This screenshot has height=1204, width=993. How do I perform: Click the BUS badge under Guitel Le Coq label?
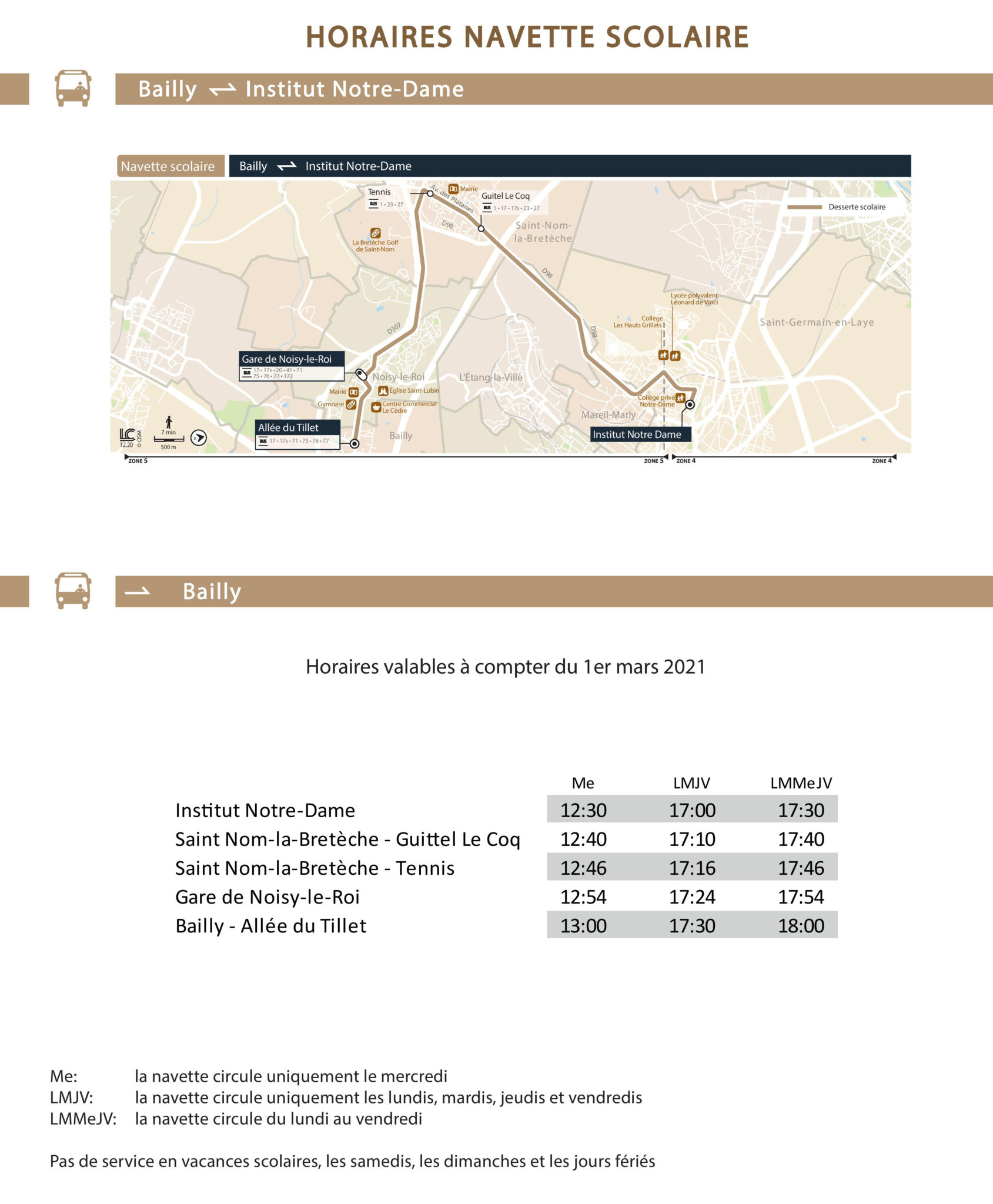tap(487, 208)
